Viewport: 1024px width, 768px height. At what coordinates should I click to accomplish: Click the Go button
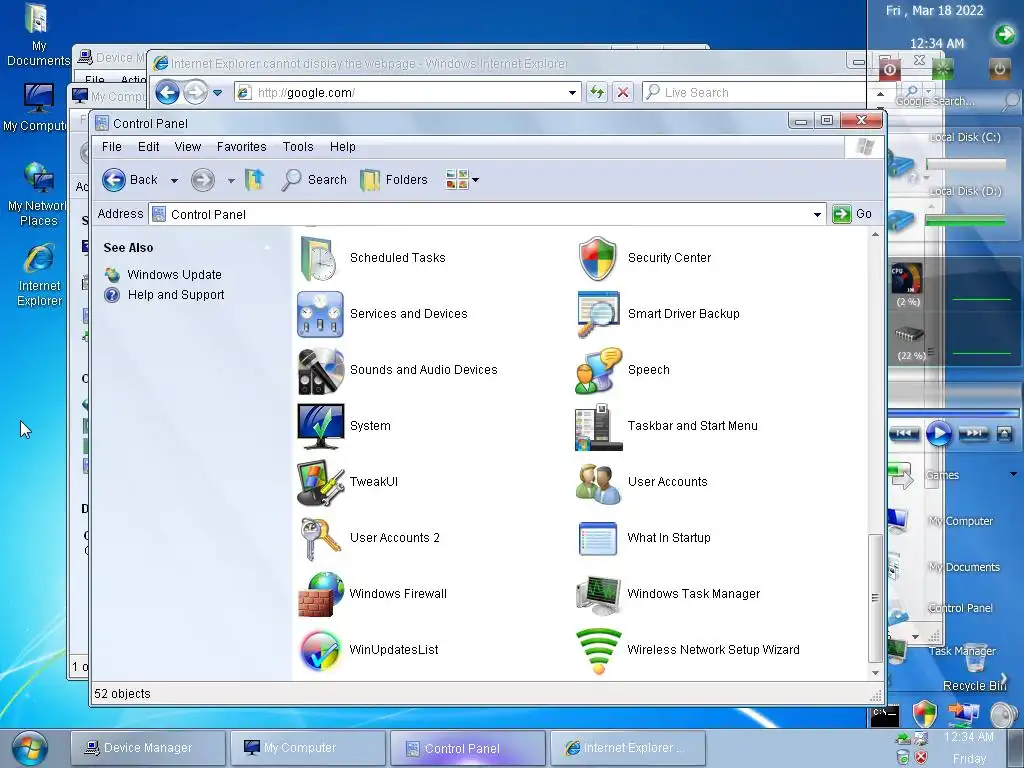[x=853, y=214]
